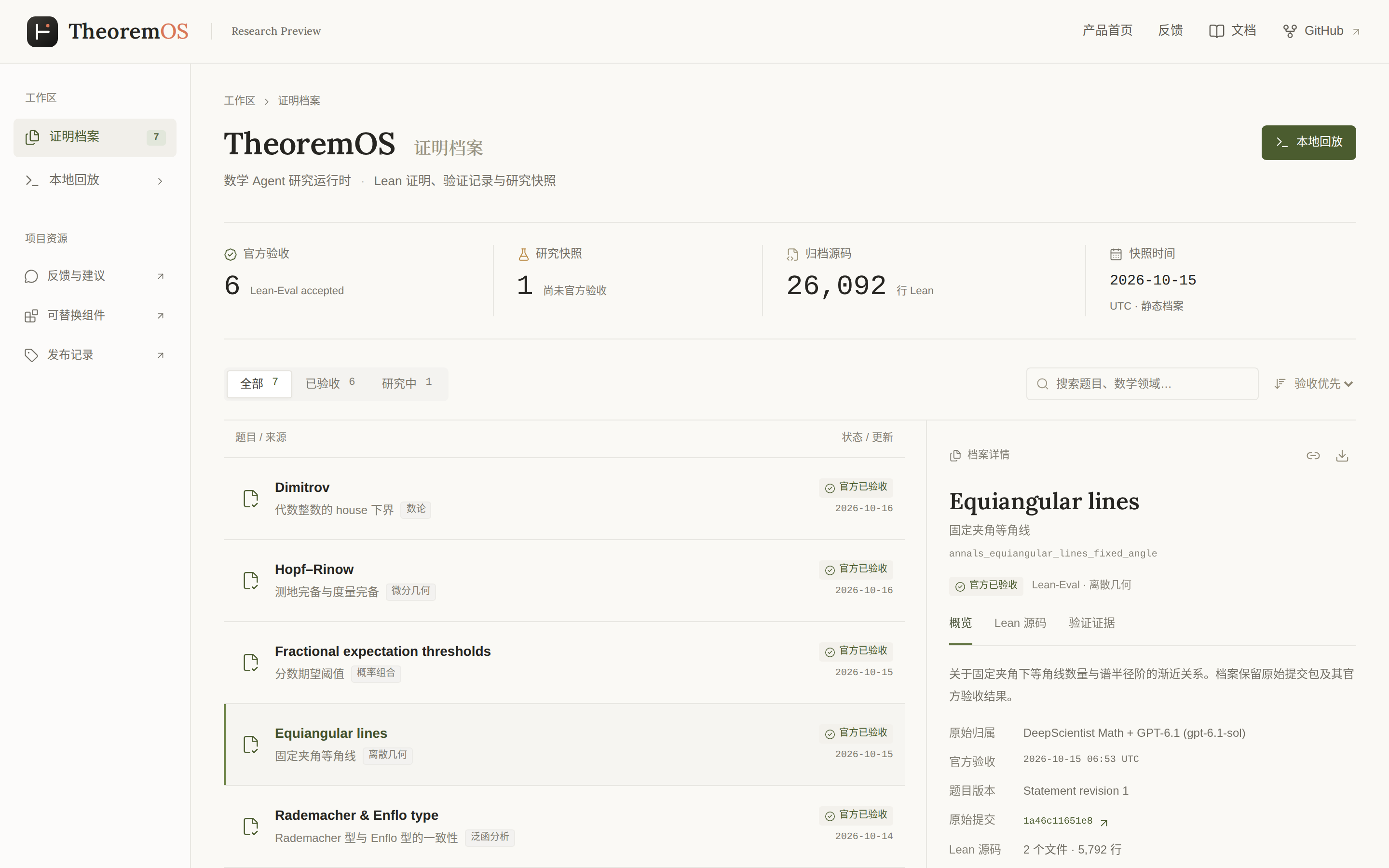Click the 发布记录 tag icon

click(x=31, y=355)
